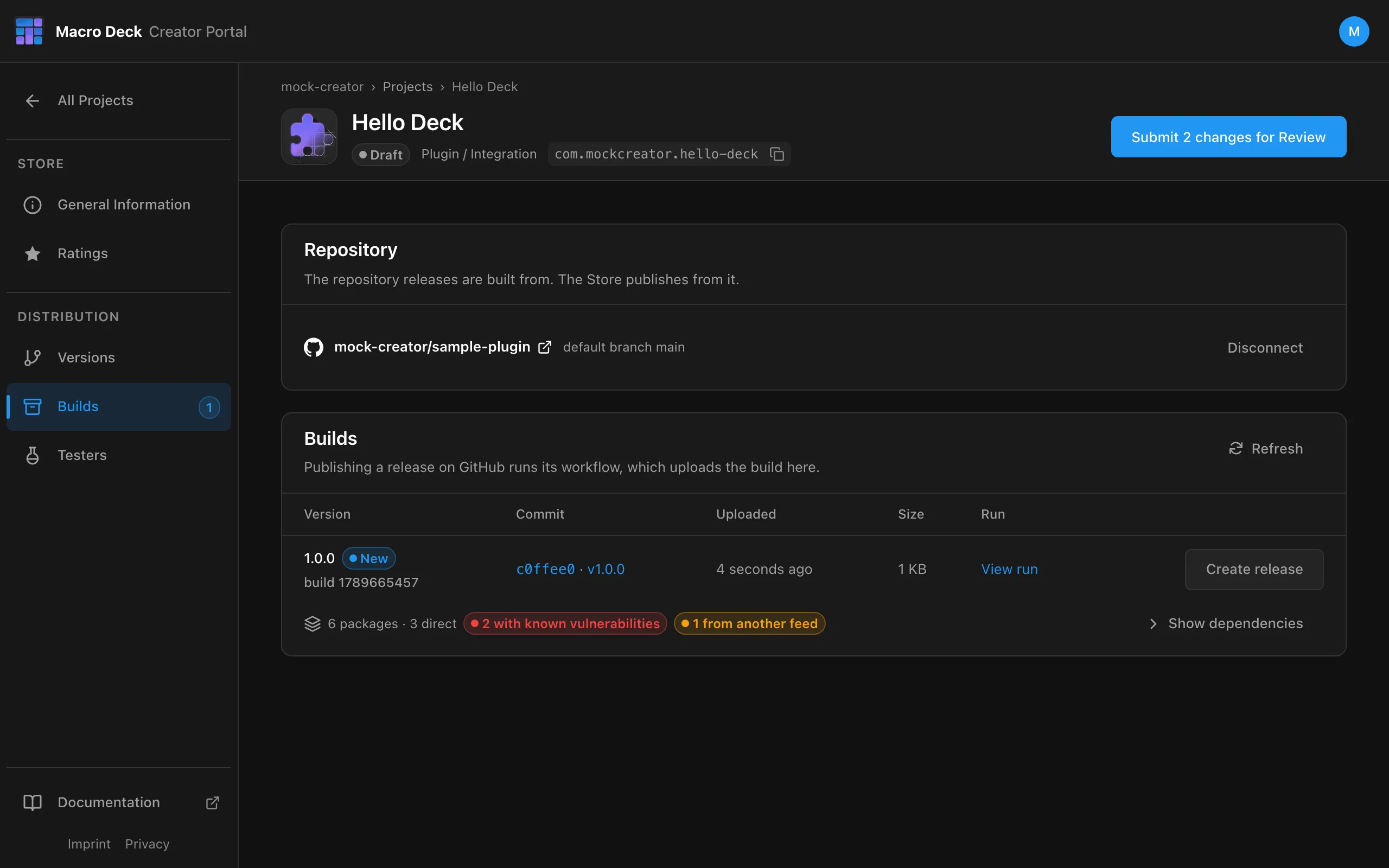Viewport: 1389px width, 868px height.
Task: Open the View run link
Action: (1009, 569)
